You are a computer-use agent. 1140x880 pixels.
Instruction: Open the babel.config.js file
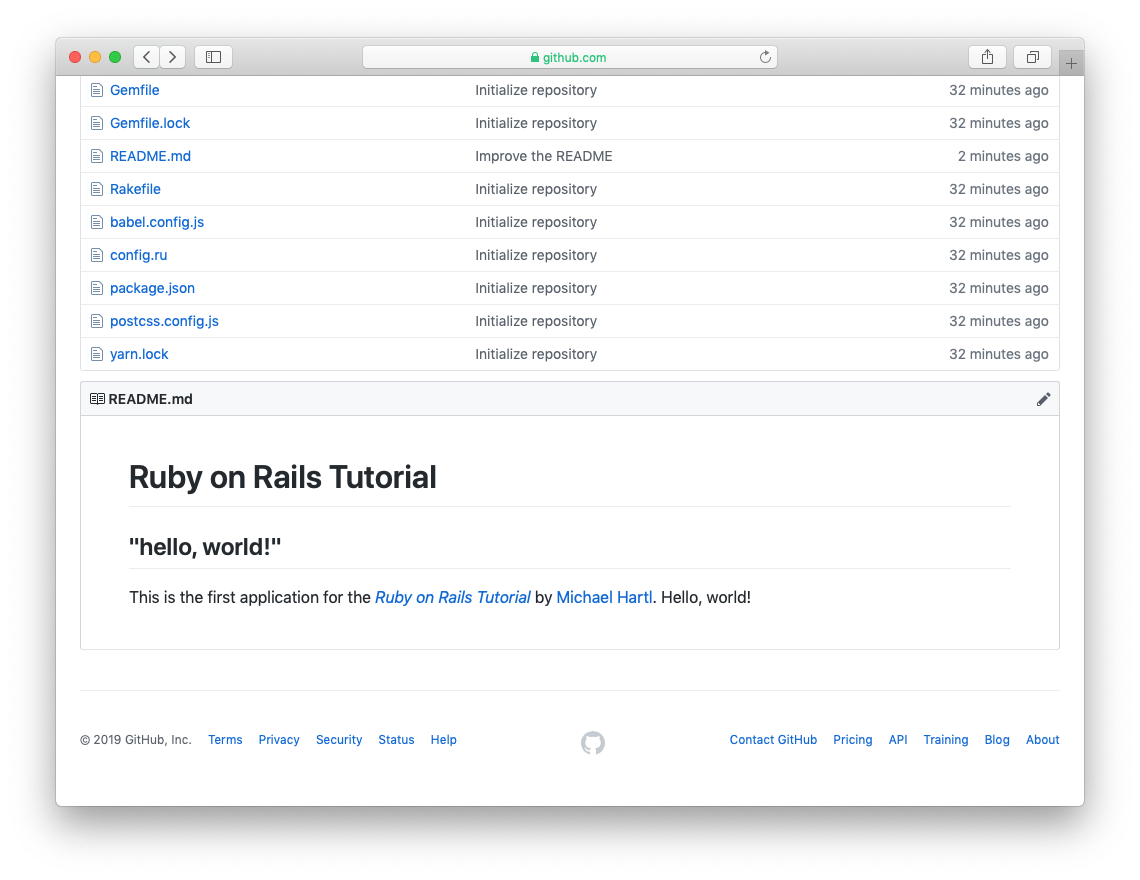(x=157, y=222)
